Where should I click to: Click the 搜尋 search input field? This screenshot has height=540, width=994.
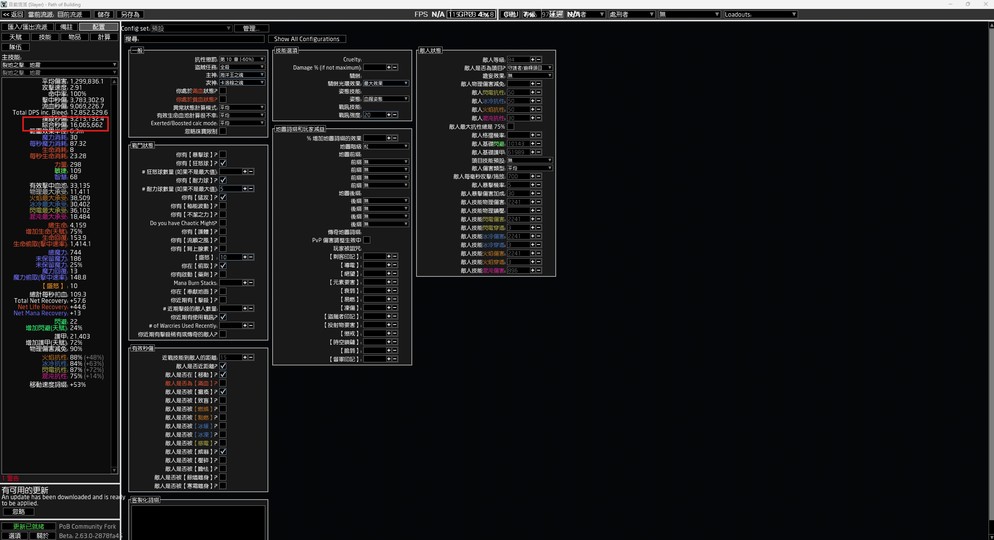pos(200,39)
